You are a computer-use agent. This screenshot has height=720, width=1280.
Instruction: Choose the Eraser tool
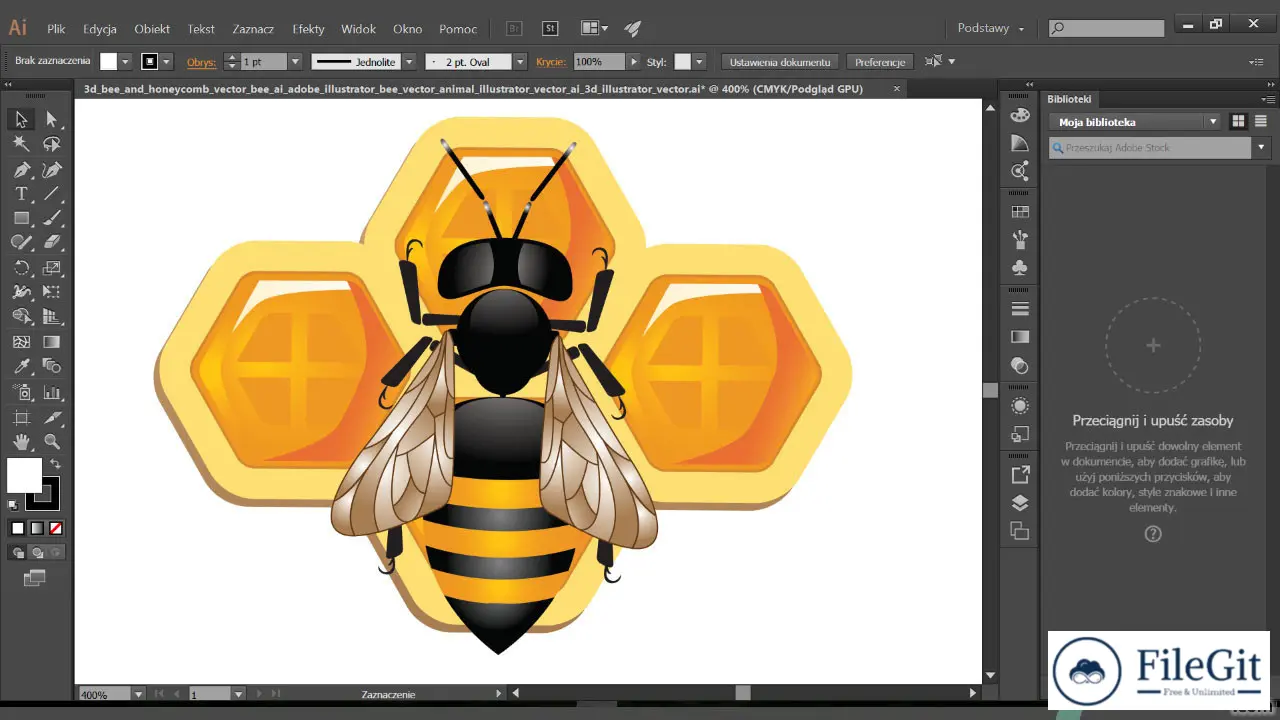click(52, 243)
